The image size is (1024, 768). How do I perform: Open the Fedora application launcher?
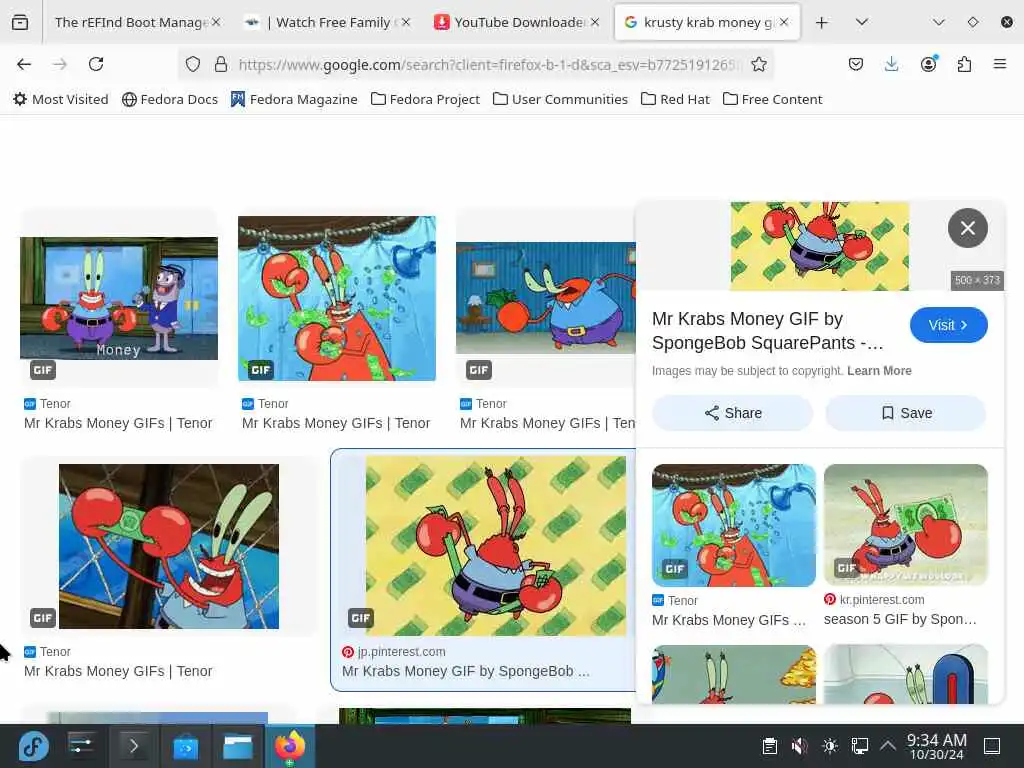click(33, 746)
